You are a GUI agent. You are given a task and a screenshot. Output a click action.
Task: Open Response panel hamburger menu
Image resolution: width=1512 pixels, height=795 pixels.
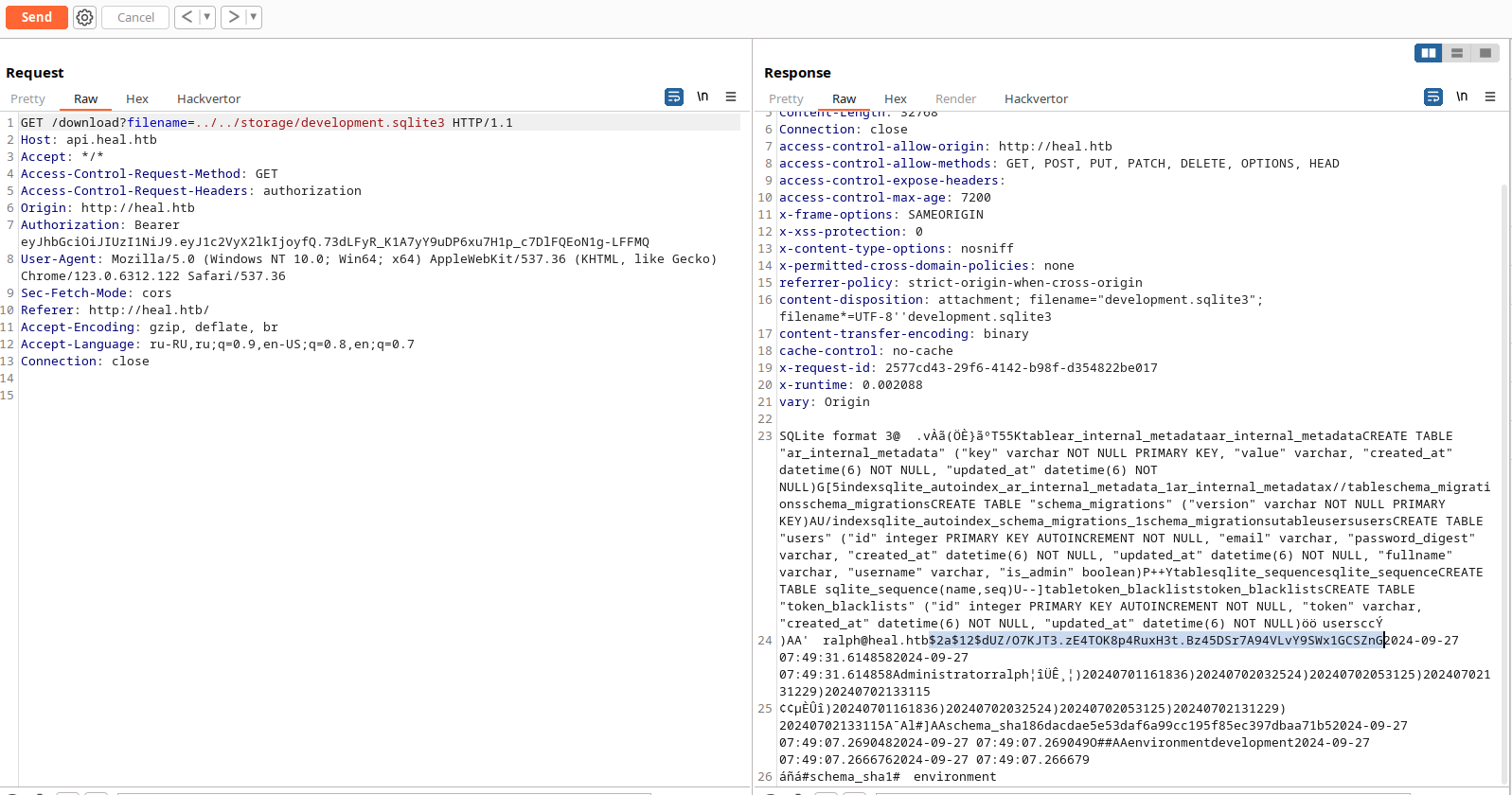pos(1490,97)
